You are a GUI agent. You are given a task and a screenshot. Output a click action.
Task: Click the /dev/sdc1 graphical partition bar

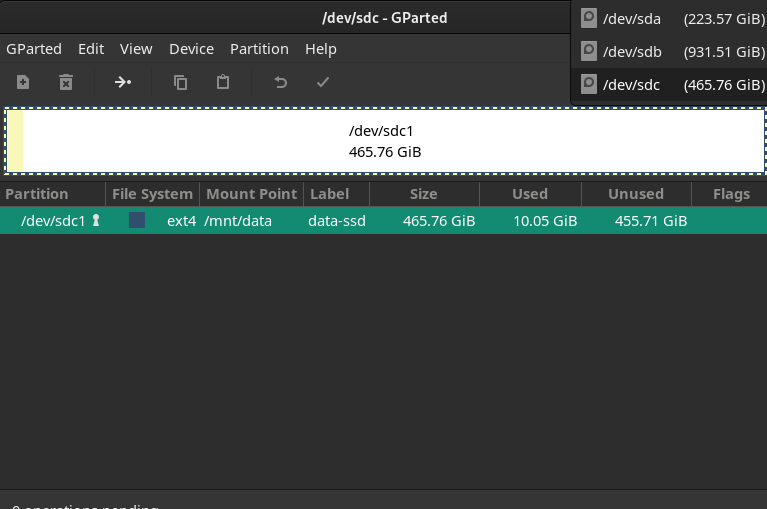tap(385, 141)
